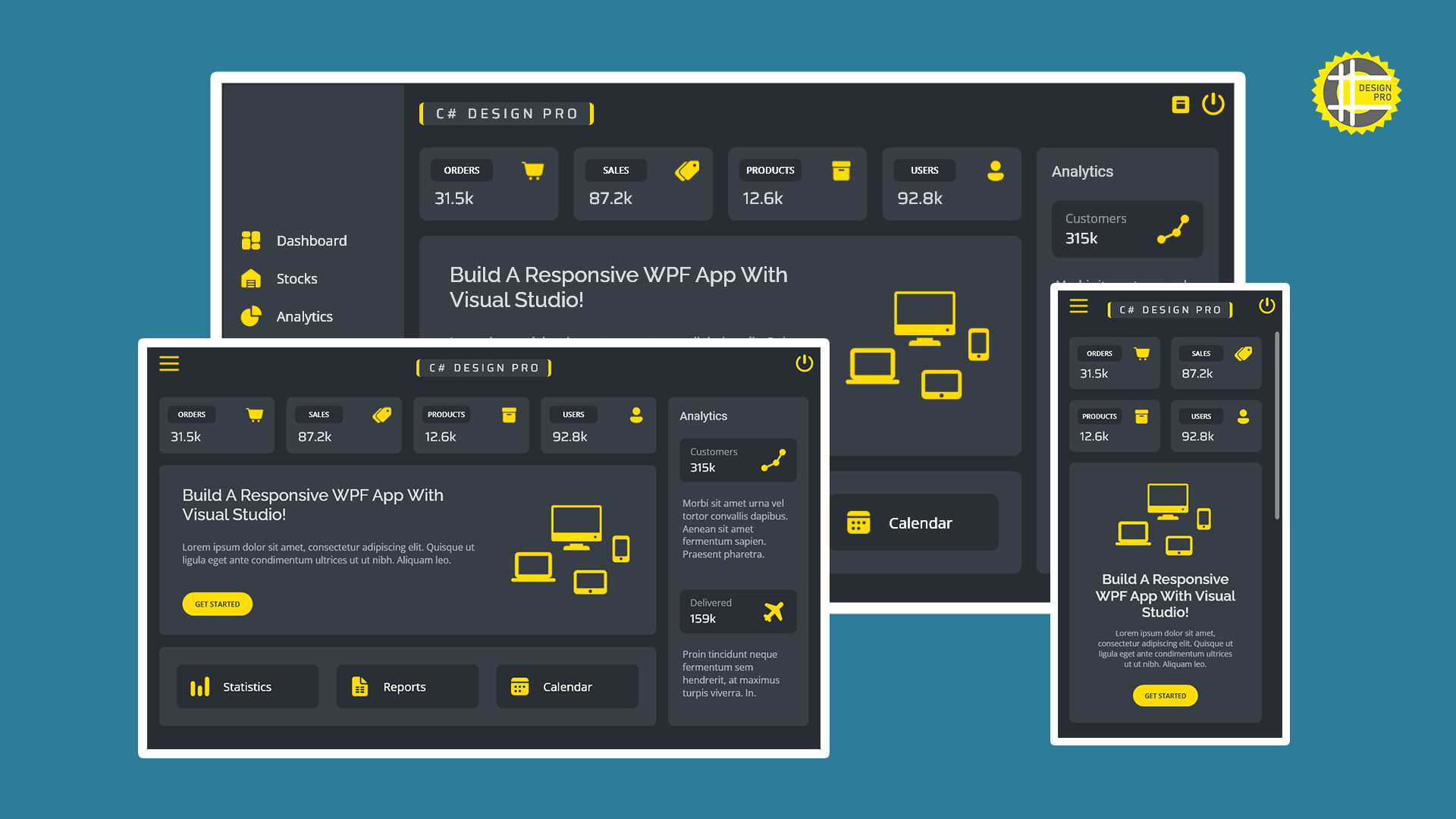
Task: Expand the hamburger menu on mobile view
Action: [1078, 306]
